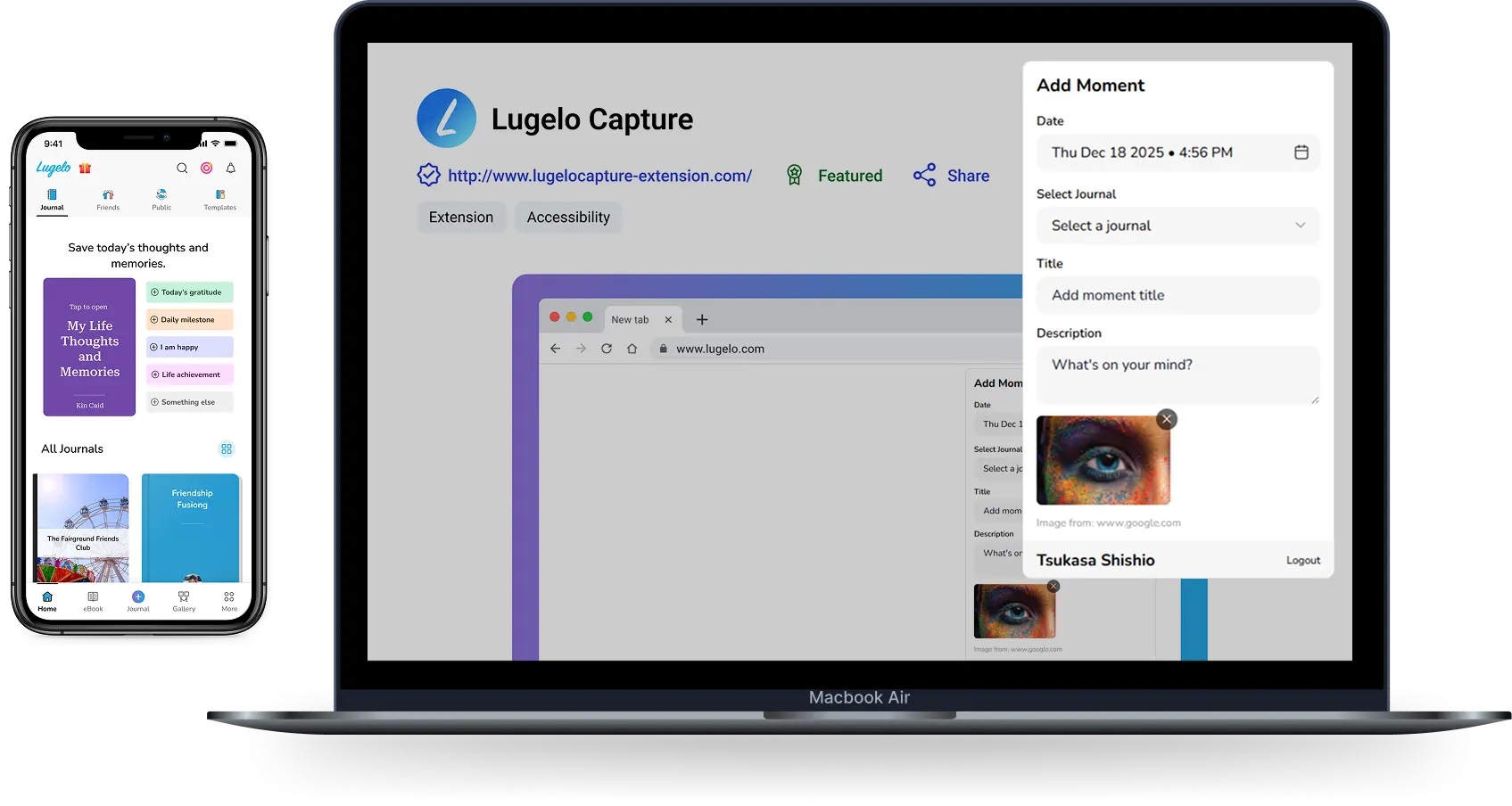Viewport: 1512px width, 806px height.
Task: Select the Something else prompt
Action: click(190, 403)
